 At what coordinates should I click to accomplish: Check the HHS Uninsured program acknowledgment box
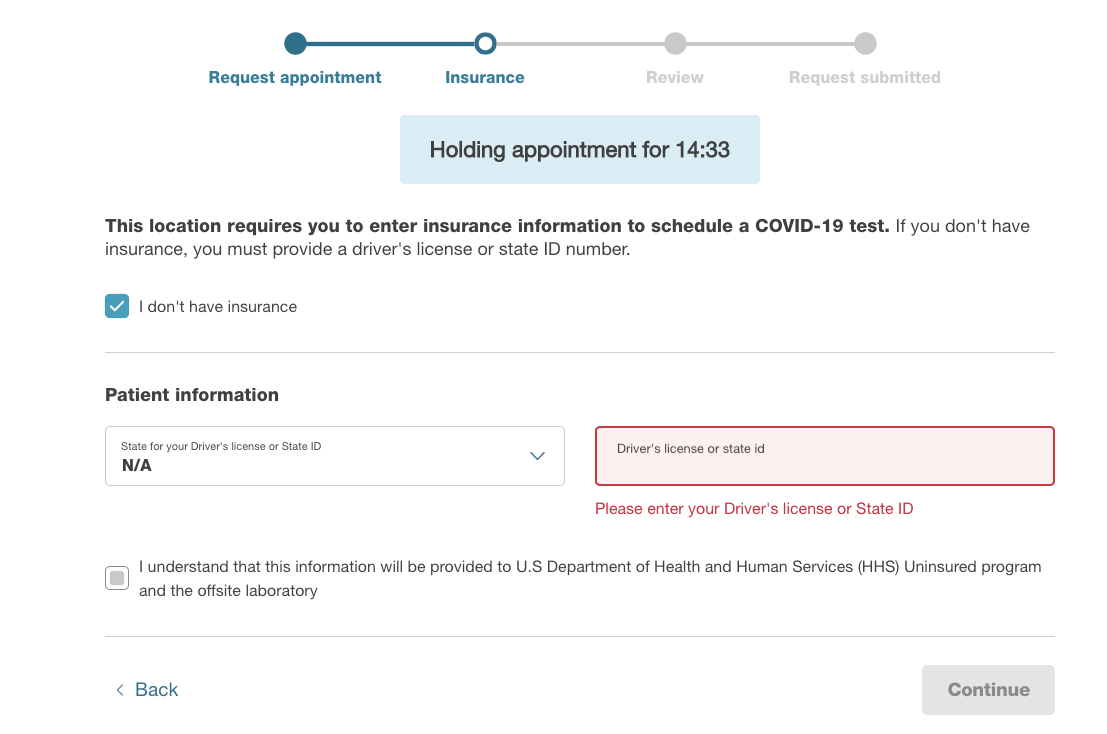[x=117, y=578]
